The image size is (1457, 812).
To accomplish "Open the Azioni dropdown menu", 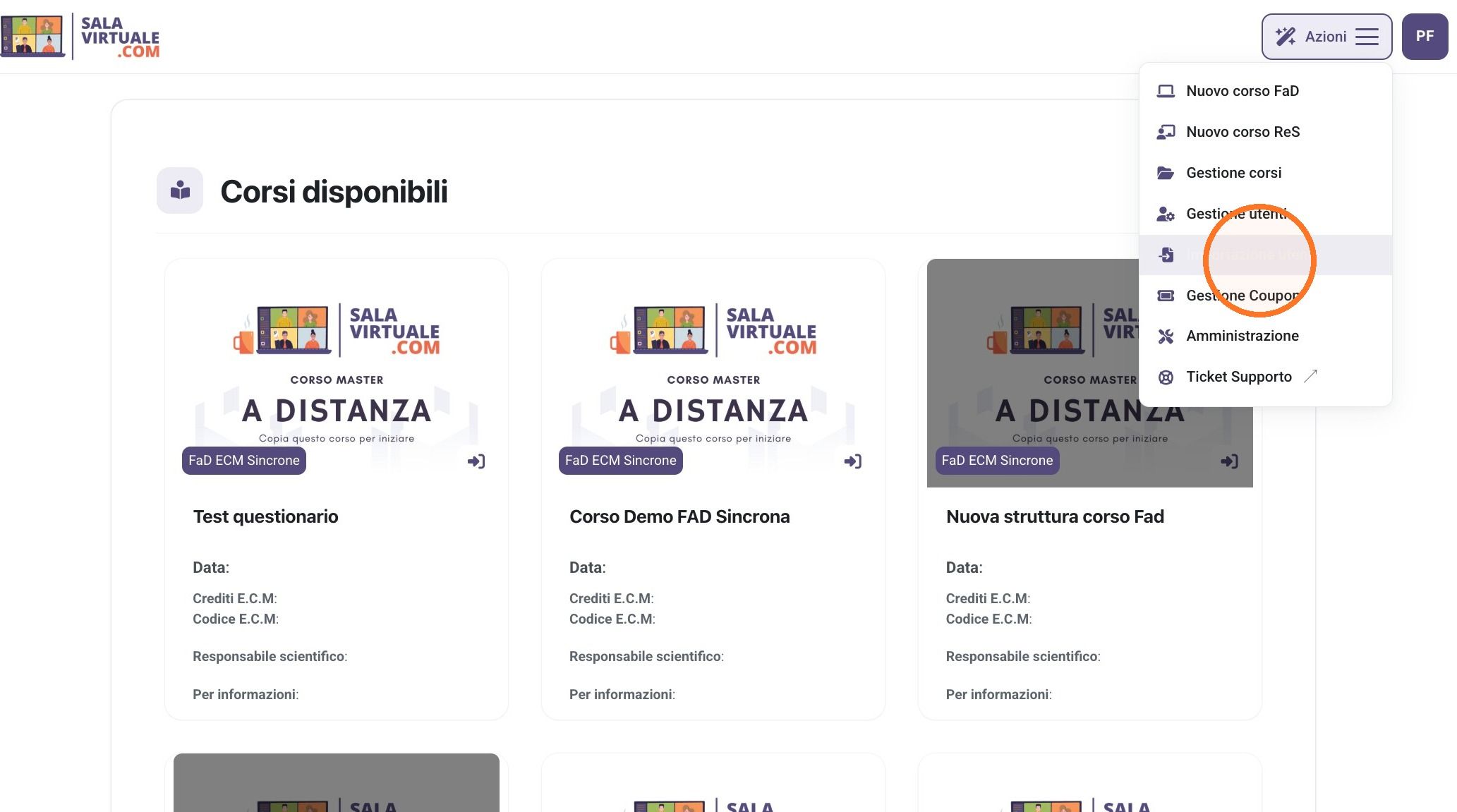I will point(1326,37).
